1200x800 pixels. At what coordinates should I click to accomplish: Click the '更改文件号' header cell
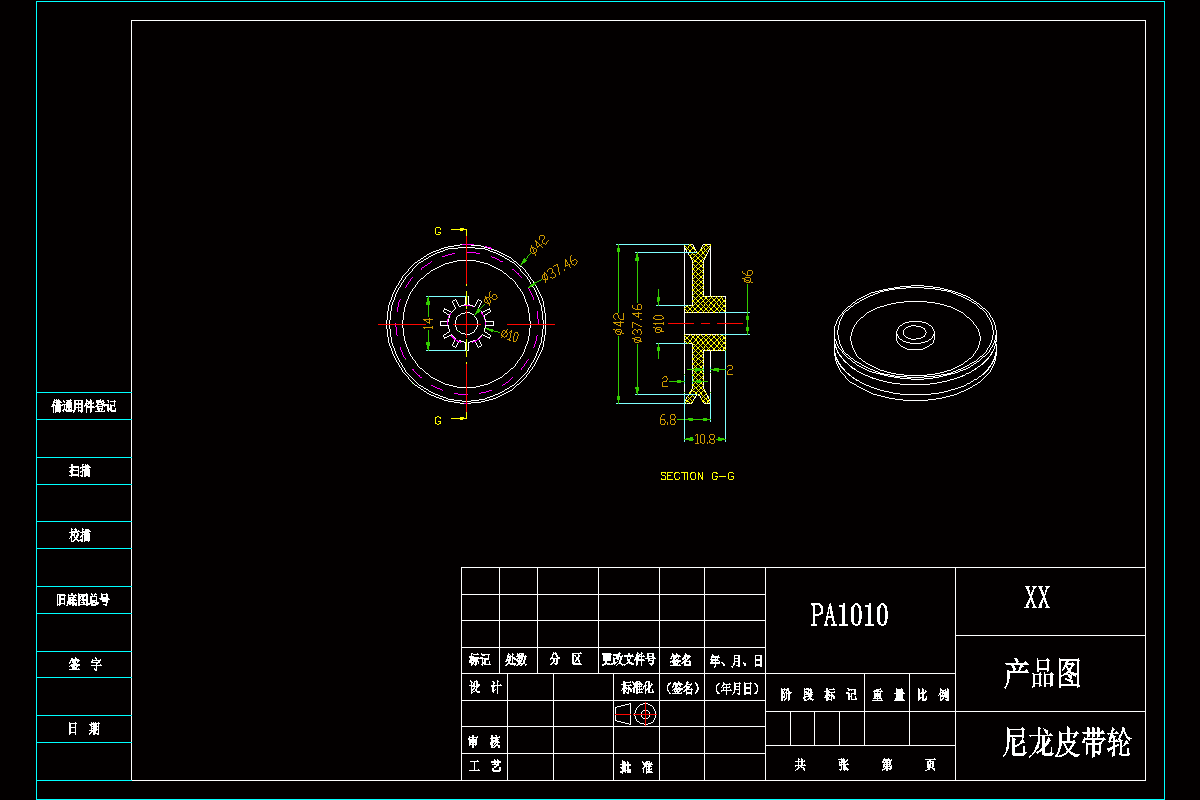[628, 660]
